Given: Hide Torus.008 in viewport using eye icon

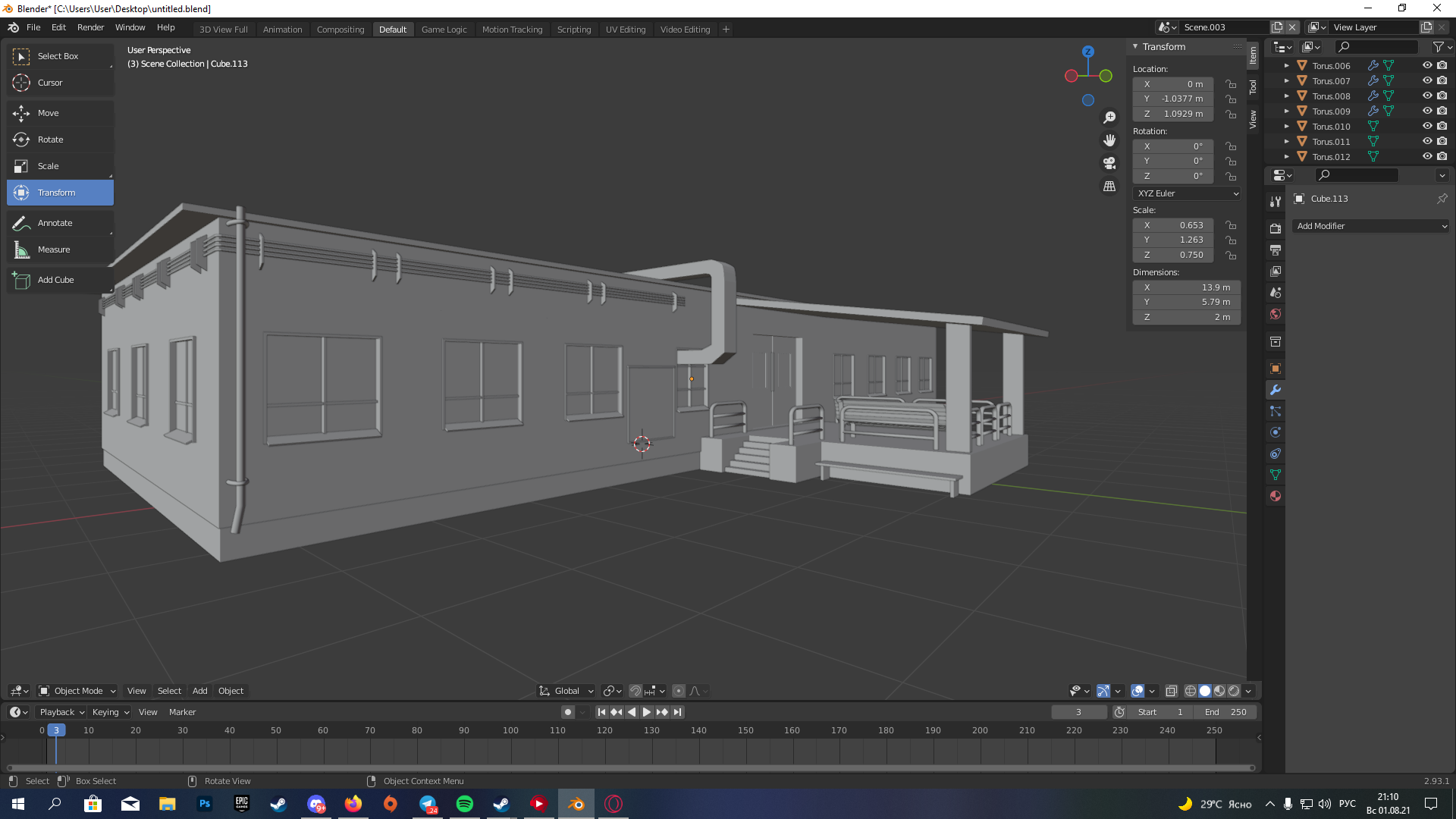Looking at the screenshot, I should (x=1426, y=96).
